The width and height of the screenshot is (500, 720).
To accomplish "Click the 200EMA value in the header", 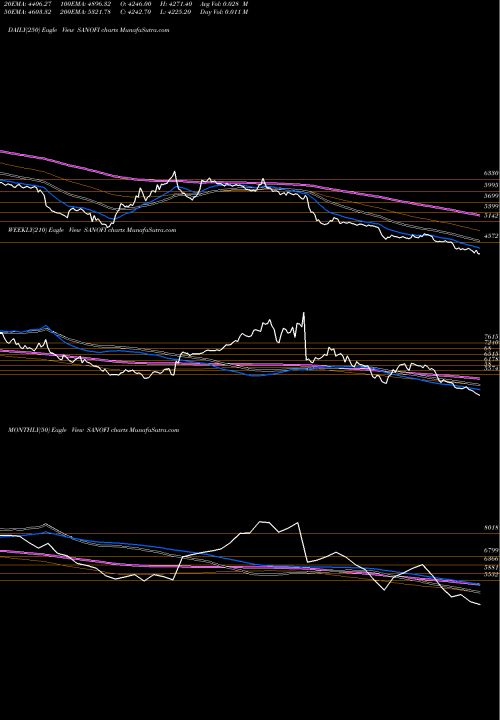I will pos(85,12).
